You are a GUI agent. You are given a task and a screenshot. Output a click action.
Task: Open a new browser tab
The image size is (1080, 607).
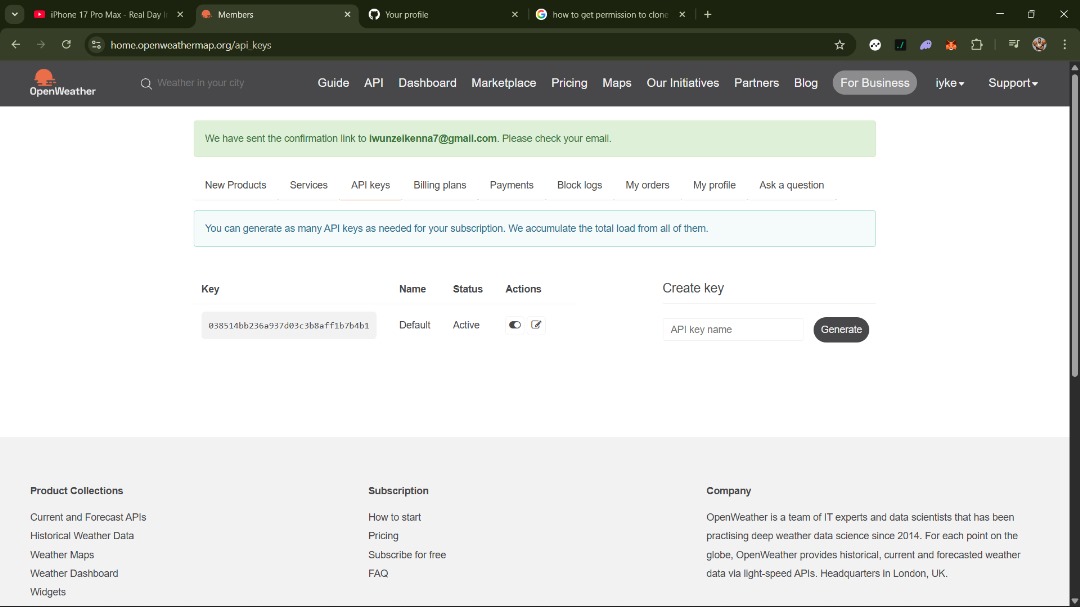point(707,14)
